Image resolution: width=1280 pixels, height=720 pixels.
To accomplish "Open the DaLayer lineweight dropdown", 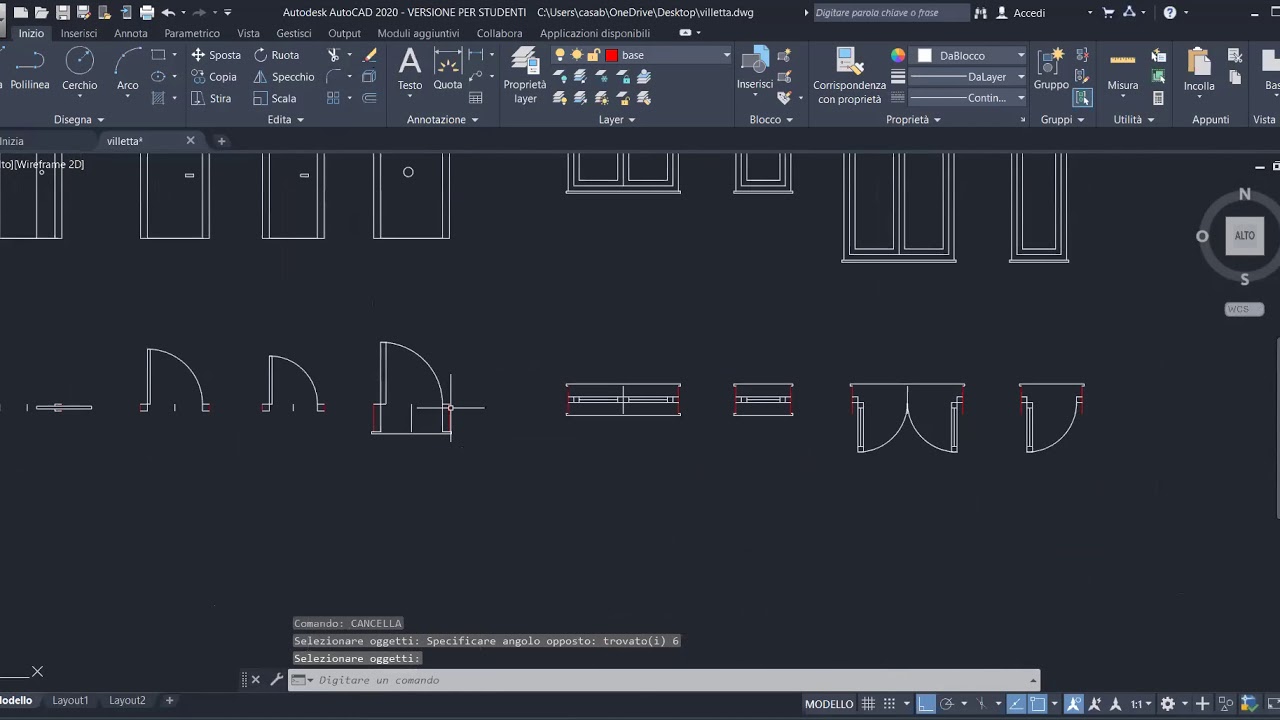I will pyautogui.click(x=1020, y=77).
